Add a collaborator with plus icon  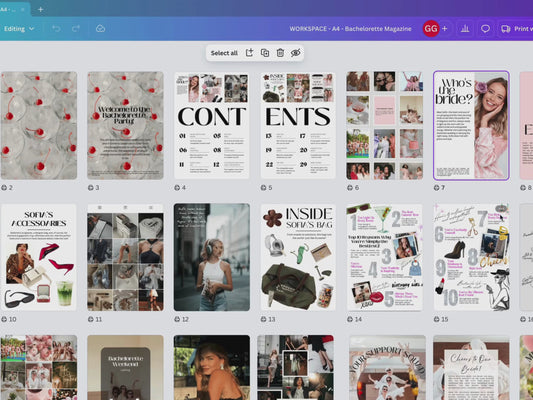445,29
